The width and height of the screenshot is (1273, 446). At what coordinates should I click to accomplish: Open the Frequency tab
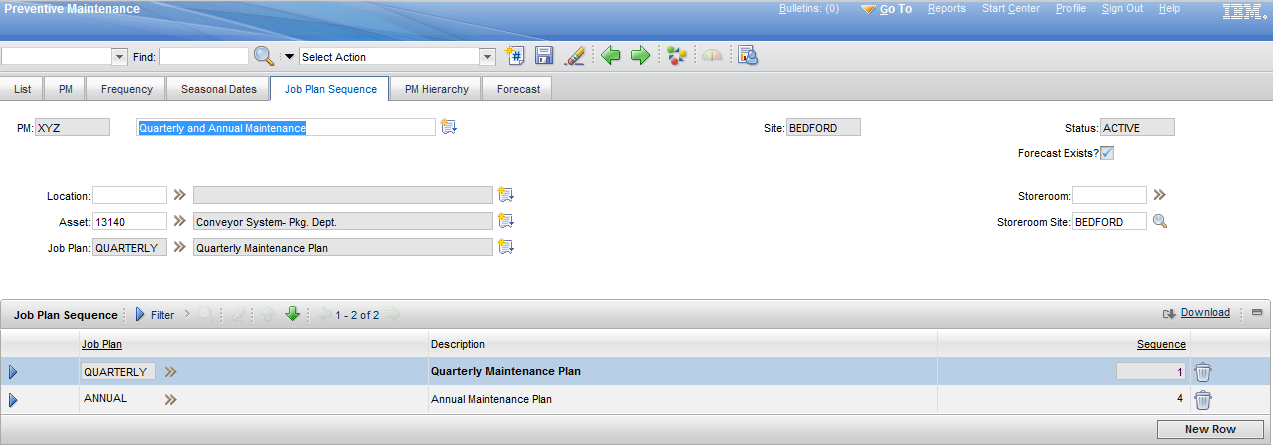(x=127, y=89)
